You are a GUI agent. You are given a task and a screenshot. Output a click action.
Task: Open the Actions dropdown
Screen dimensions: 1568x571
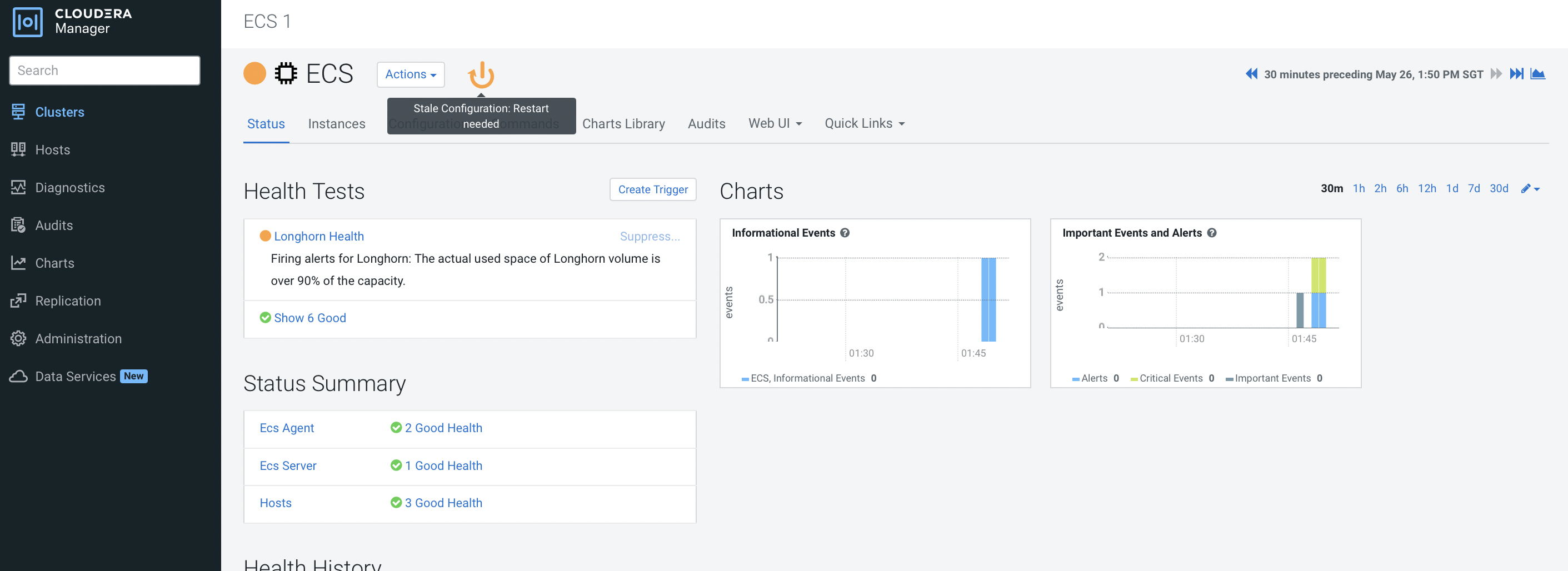(x=410, y=74)
